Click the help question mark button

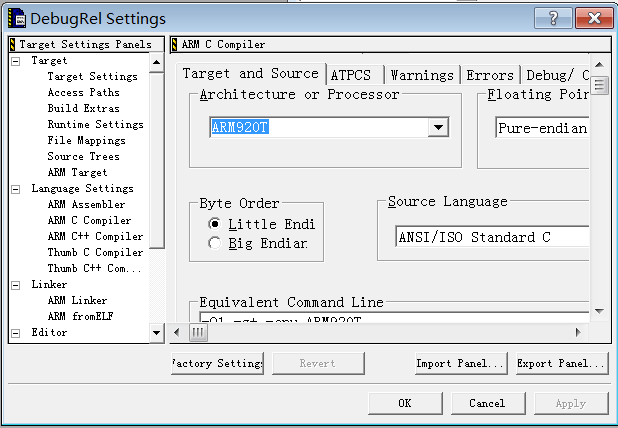click(x=553, y=18)
